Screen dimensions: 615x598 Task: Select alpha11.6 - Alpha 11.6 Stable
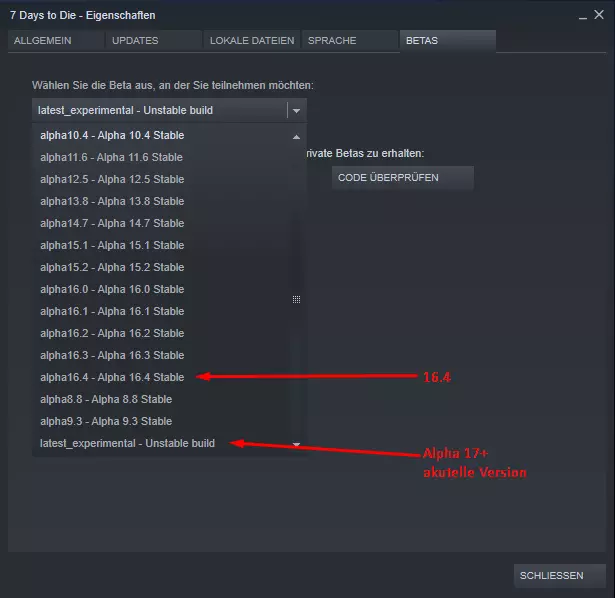click(162, 157)
